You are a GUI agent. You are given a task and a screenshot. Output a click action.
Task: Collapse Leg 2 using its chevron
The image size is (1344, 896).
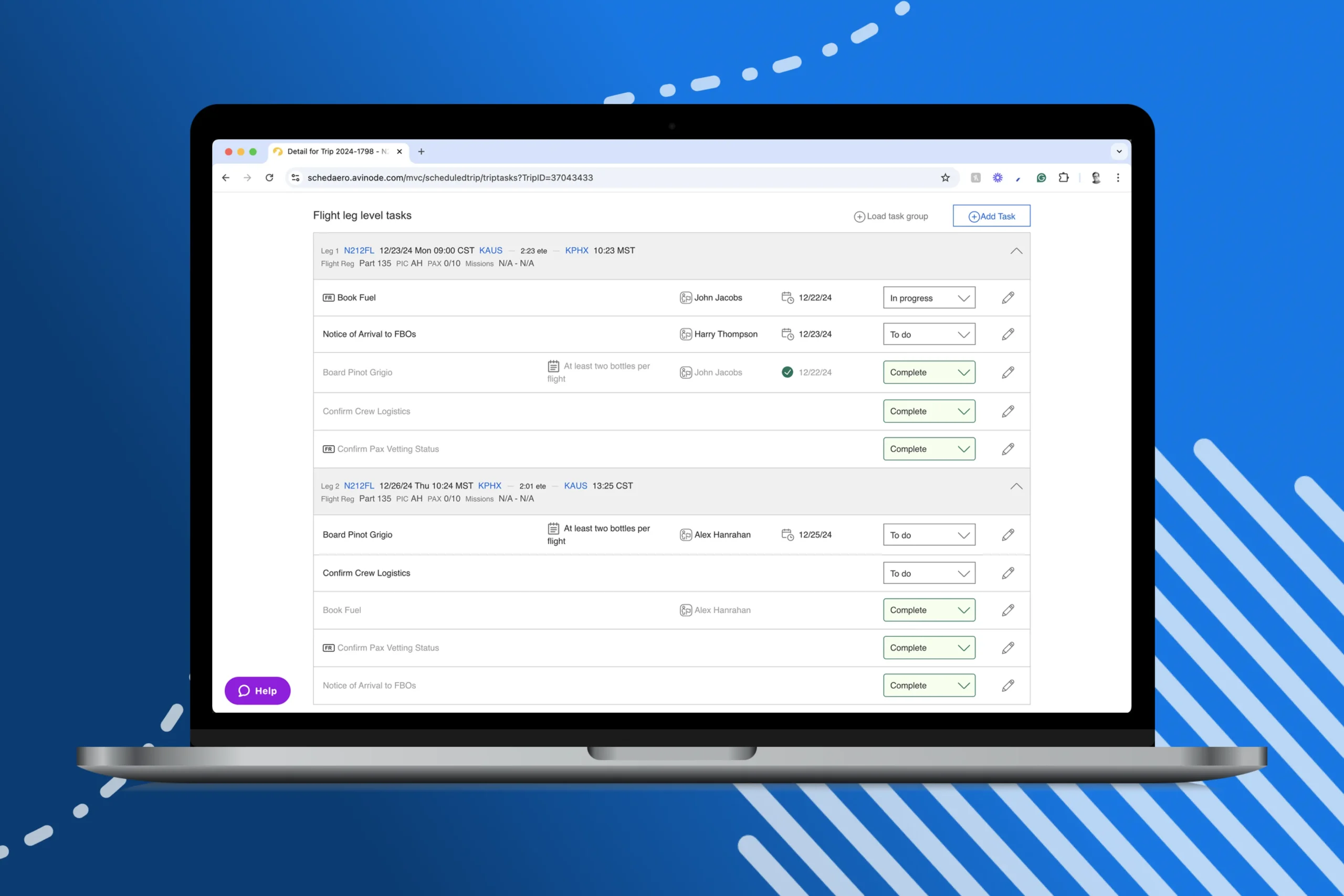1016,486
